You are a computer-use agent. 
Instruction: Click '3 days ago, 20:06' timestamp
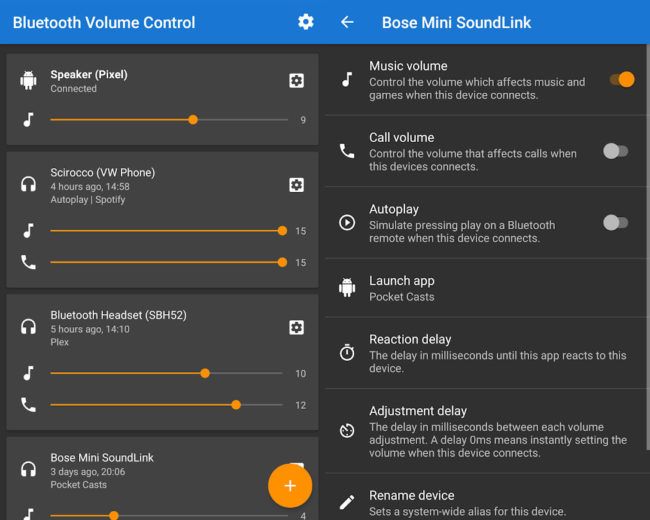point(88,472)
